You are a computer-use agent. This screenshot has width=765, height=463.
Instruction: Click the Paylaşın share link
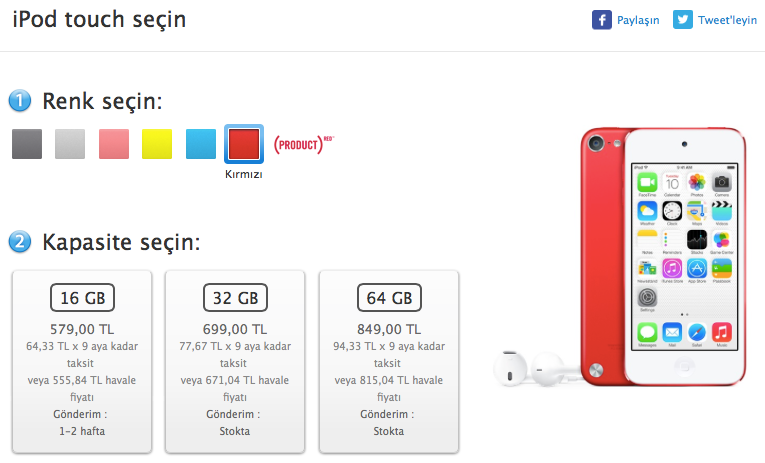tap(638, 20)
